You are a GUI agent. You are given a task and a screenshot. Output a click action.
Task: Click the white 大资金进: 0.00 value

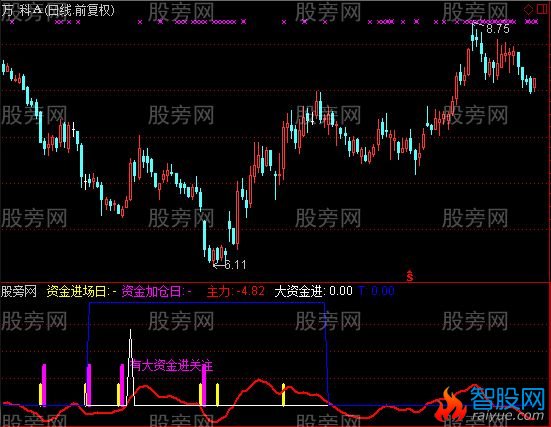coord(313,291)
